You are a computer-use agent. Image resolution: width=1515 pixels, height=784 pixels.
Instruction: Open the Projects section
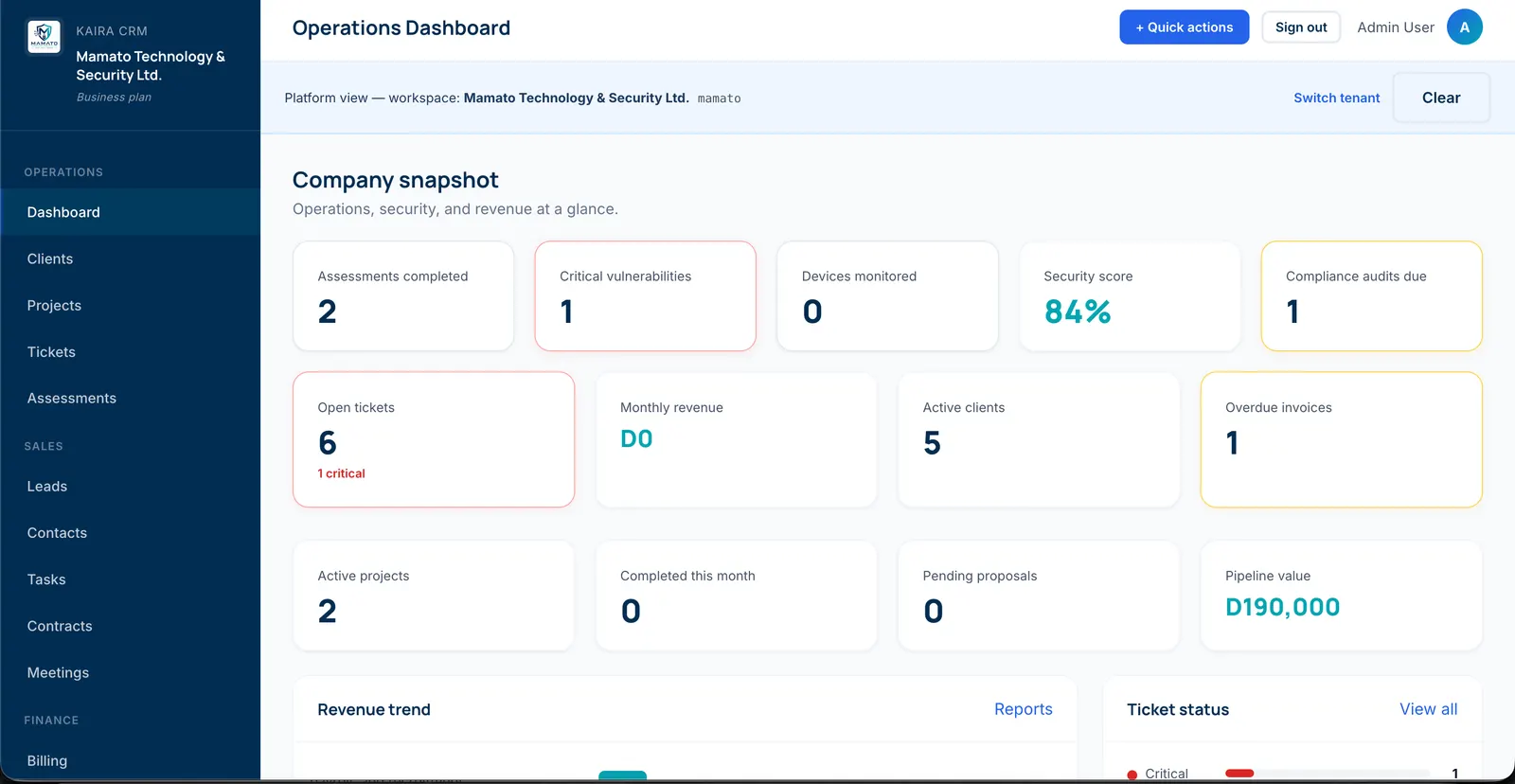point(131,305)
